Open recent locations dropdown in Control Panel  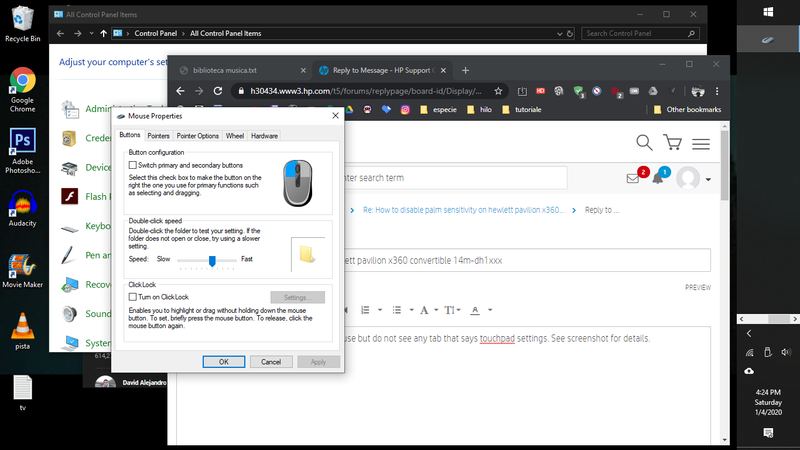(91, 33)
